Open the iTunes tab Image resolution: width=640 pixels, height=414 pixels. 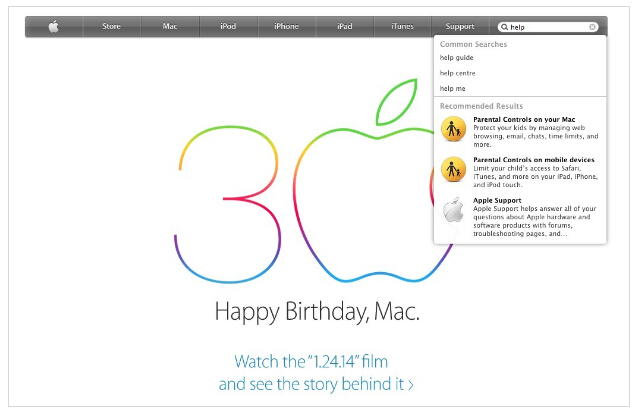(402, 27)
